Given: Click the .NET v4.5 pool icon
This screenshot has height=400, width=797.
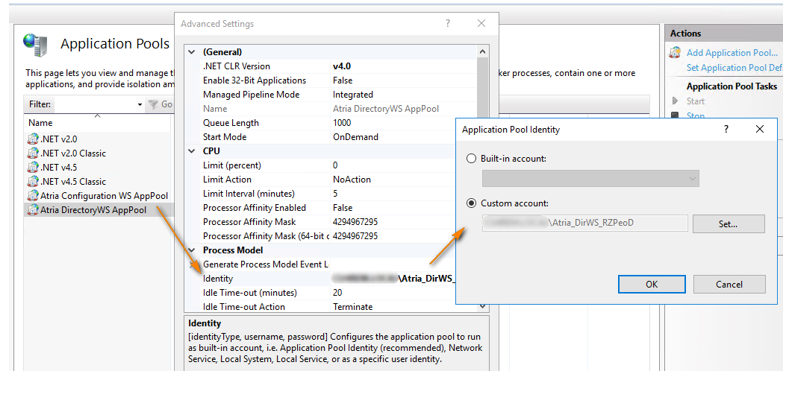Looking at the screenshot, I should [x=33, y=167].
